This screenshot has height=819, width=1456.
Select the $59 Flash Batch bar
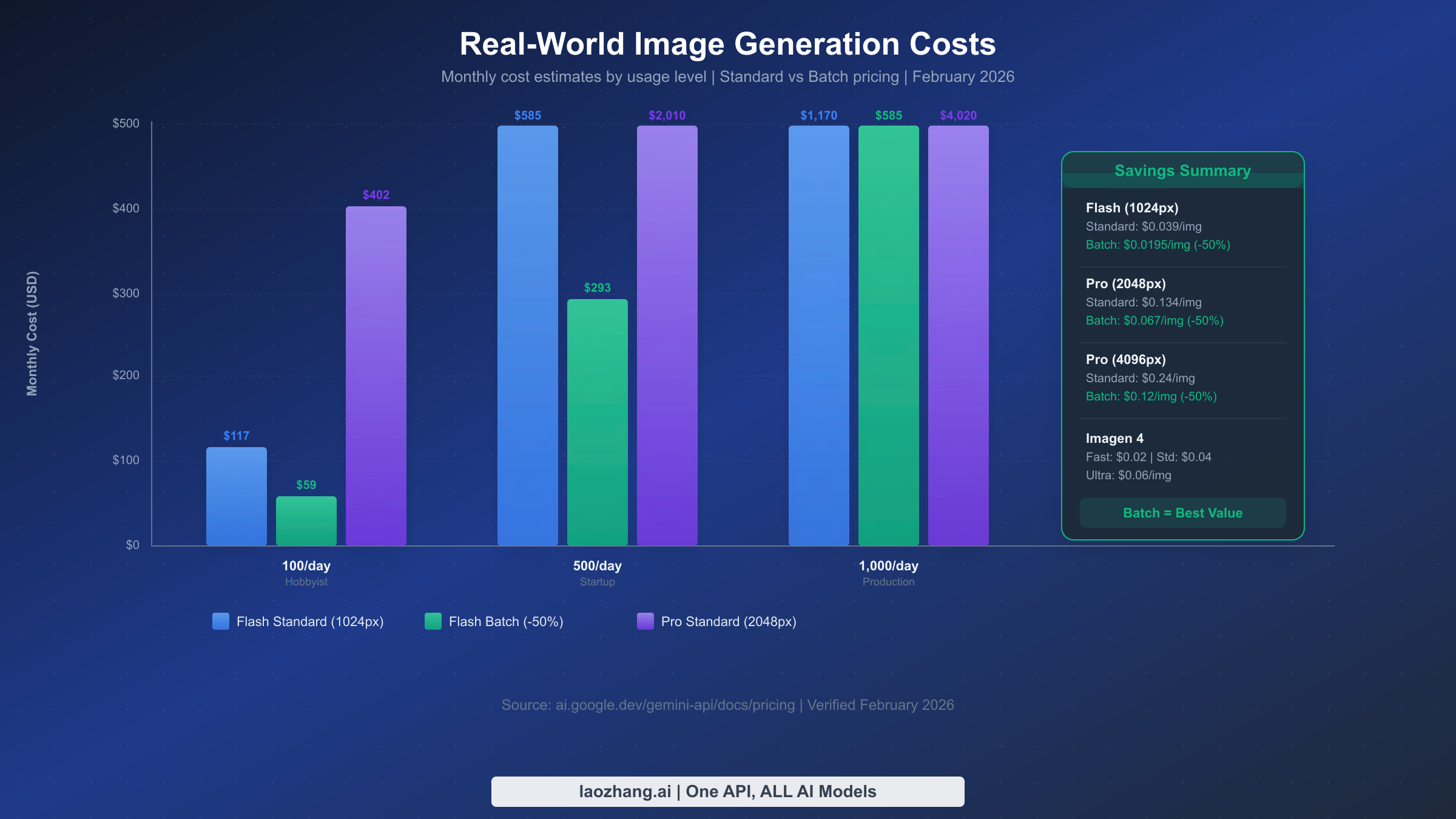tap(306, 521)
